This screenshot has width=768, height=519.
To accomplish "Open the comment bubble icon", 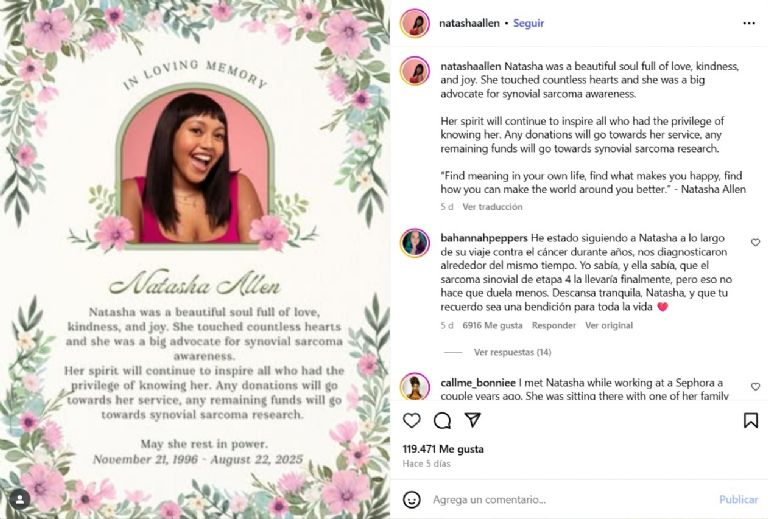I will 442,420.
